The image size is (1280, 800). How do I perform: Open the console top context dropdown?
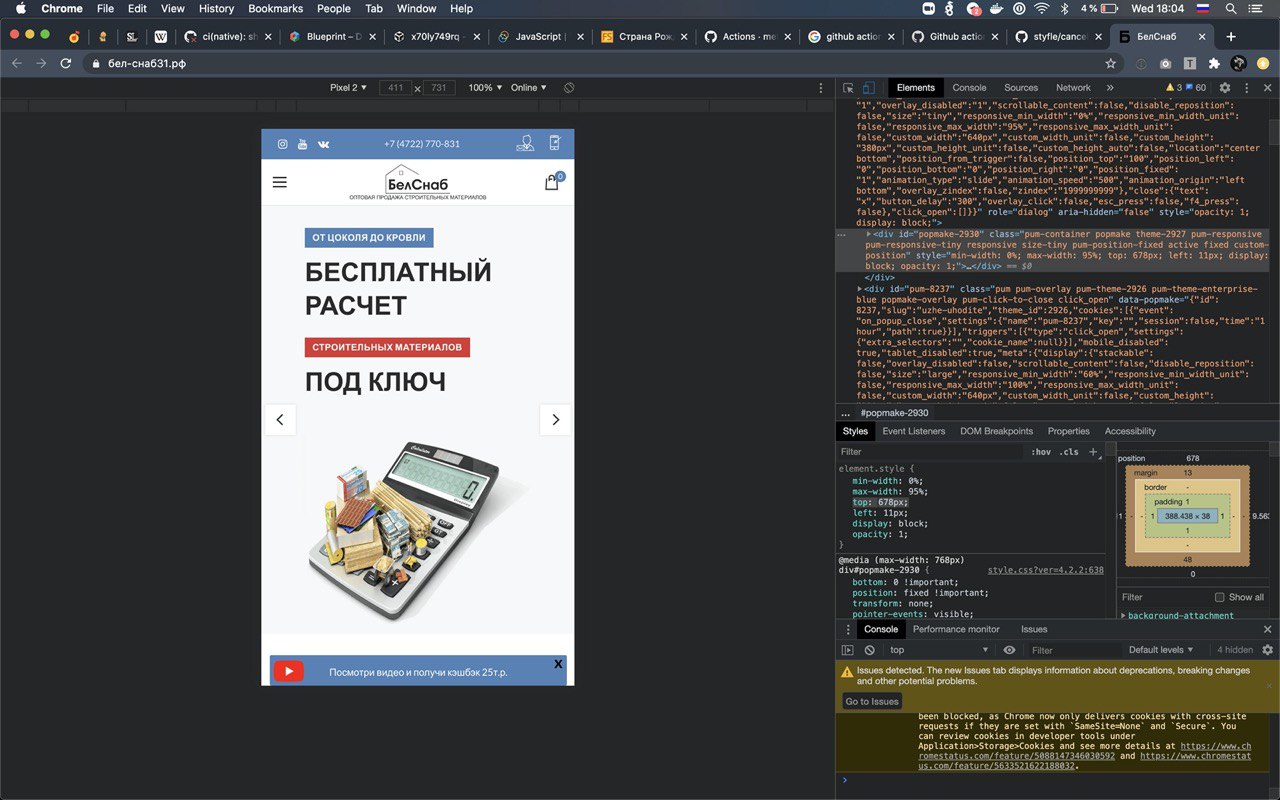tap(939, 650)
